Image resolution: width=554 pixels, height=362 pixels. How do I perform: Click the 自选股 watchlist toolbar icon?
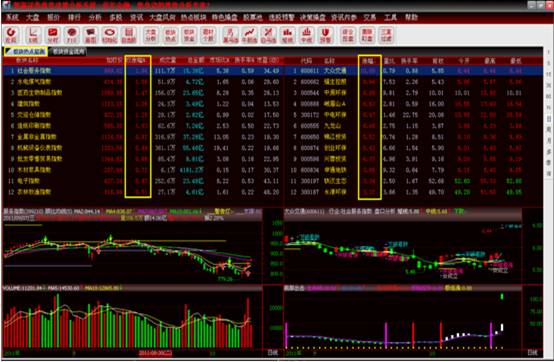(129, 35)
